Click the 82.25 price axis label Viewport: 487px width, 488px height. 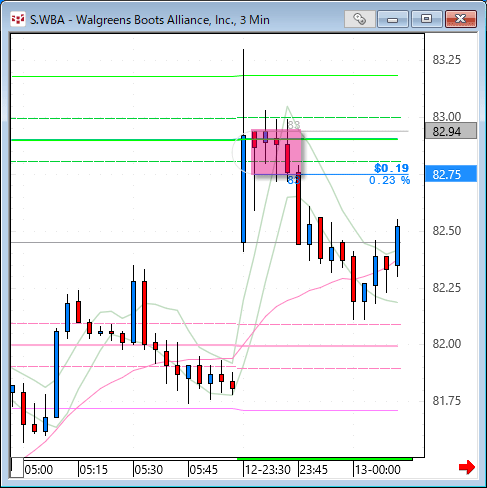click(447, 287)
